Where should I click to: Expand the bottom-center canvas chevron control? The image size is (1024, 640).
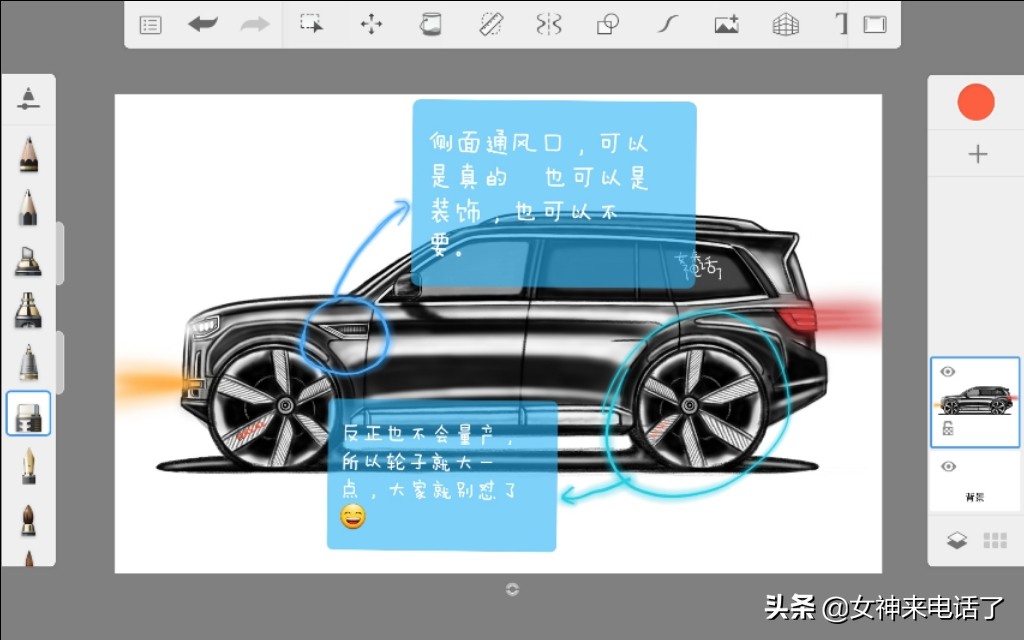tap(512, 589)
